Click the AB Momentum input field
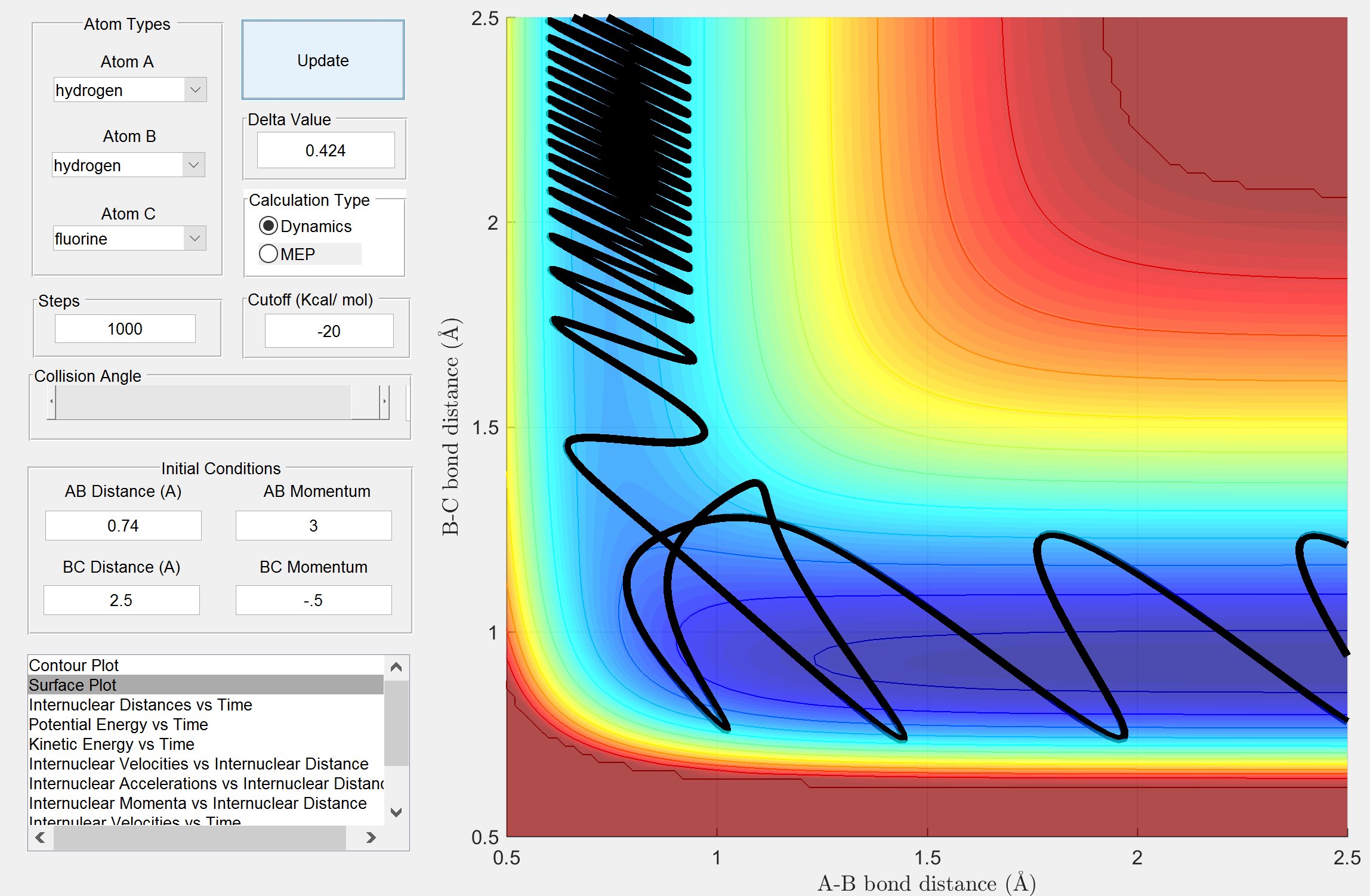The width and height of the screenshot is (1370, 896). (x=313, y=526)
